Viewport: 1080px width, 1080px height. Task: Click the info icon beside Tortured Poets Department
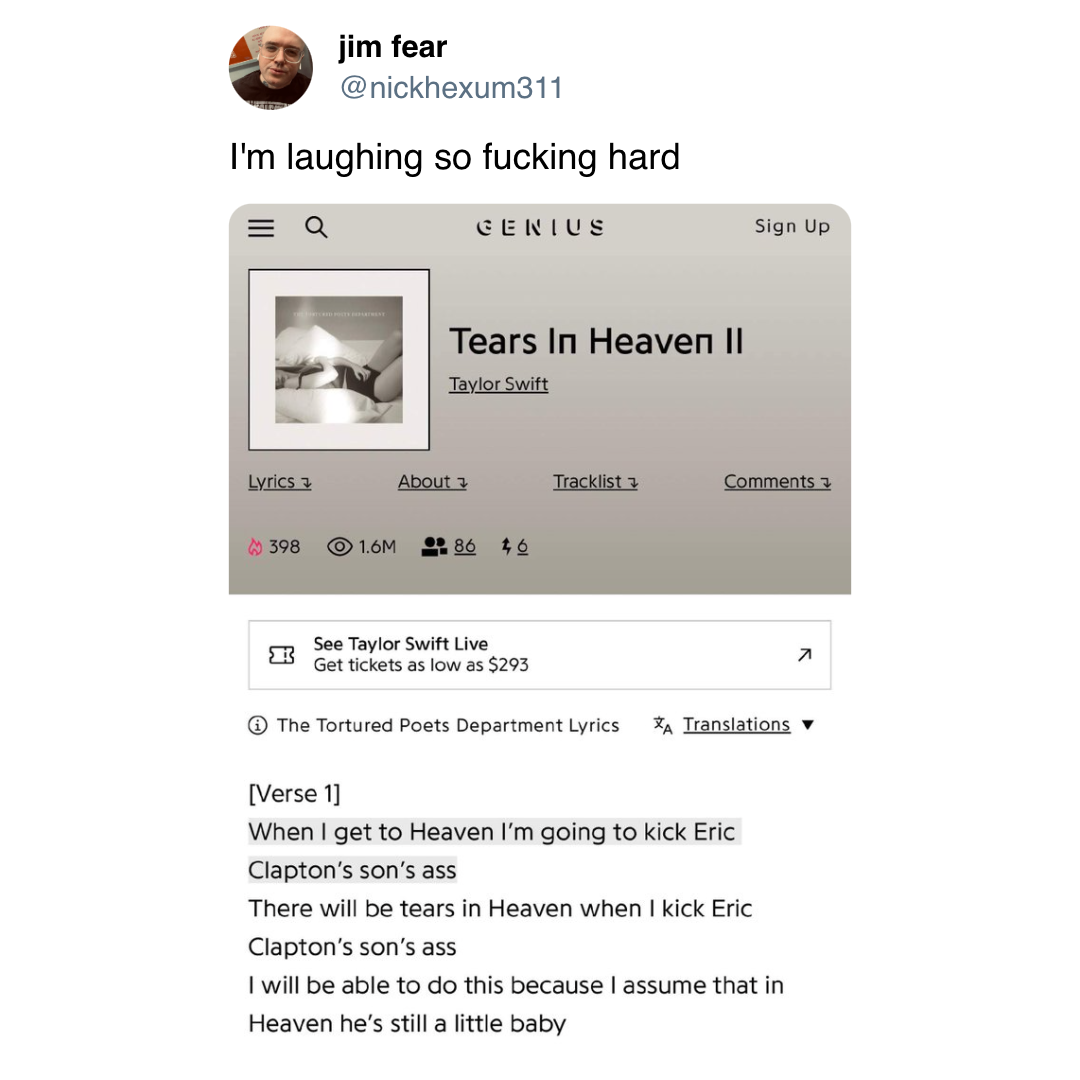[x=258, y=725]
